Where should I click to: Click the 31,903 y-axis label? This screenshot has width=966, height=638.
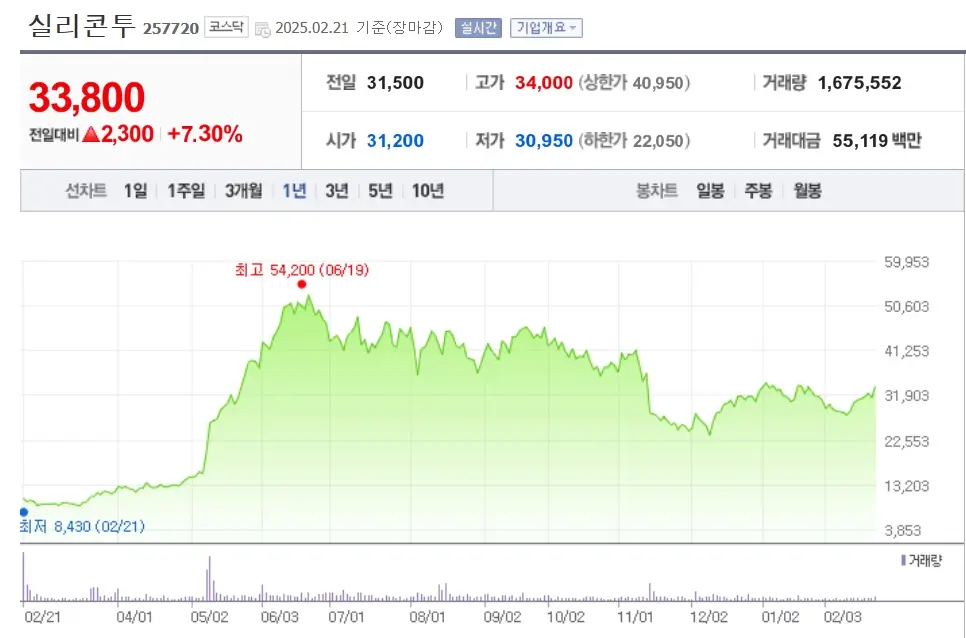(906, 395)
